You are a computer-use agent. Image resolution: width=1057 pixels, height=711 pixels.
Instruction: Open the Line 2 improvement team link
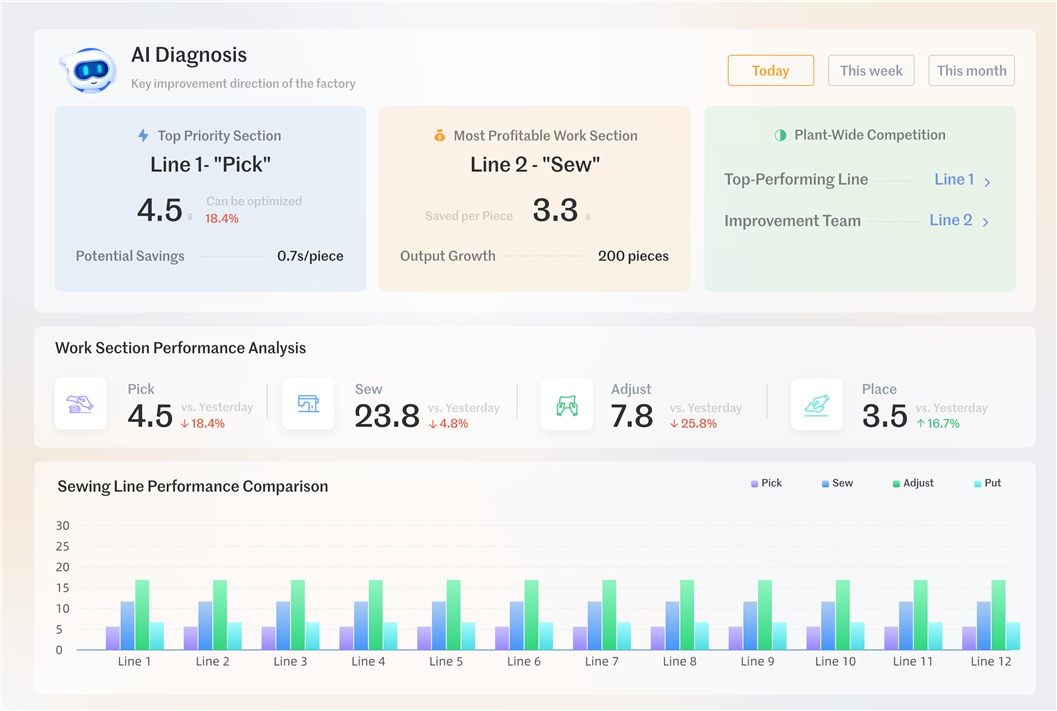950,220
